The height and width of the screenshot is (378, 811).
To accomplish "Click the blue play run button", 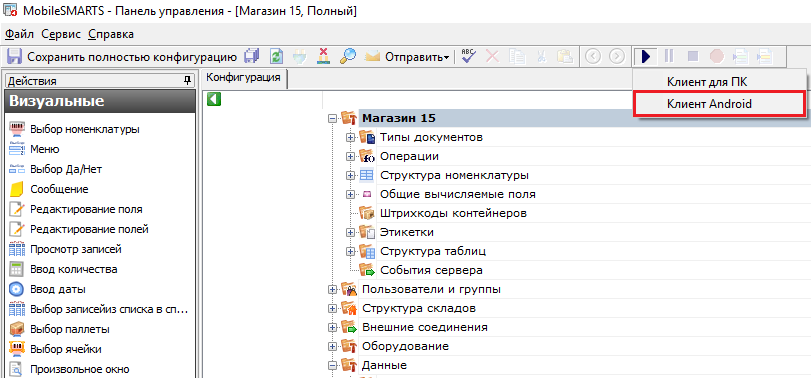I will tap(645, 56).
